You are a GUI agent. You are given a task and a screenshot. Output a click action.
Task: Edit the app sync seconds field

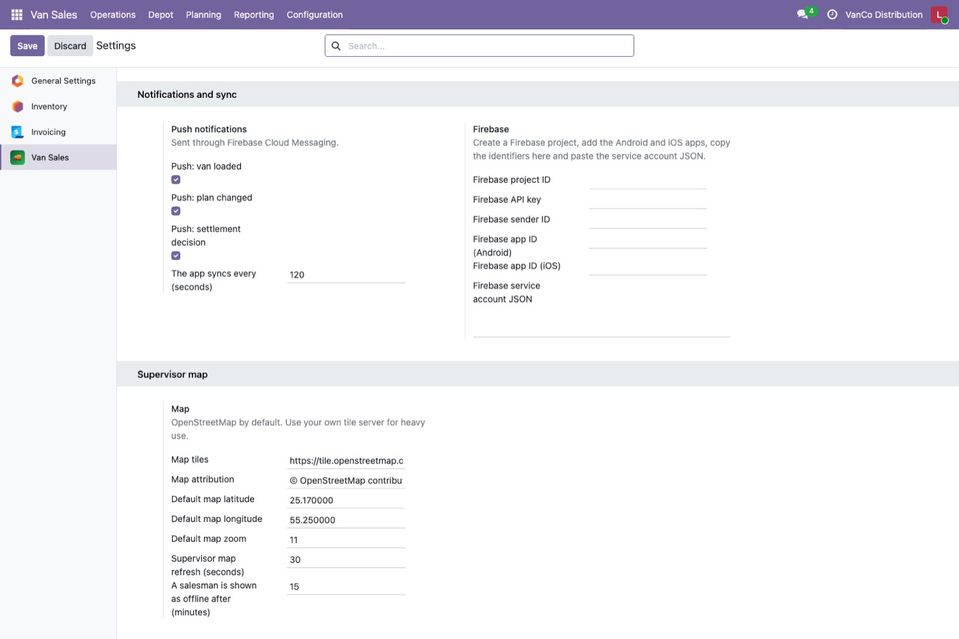(x=346, y=275)
